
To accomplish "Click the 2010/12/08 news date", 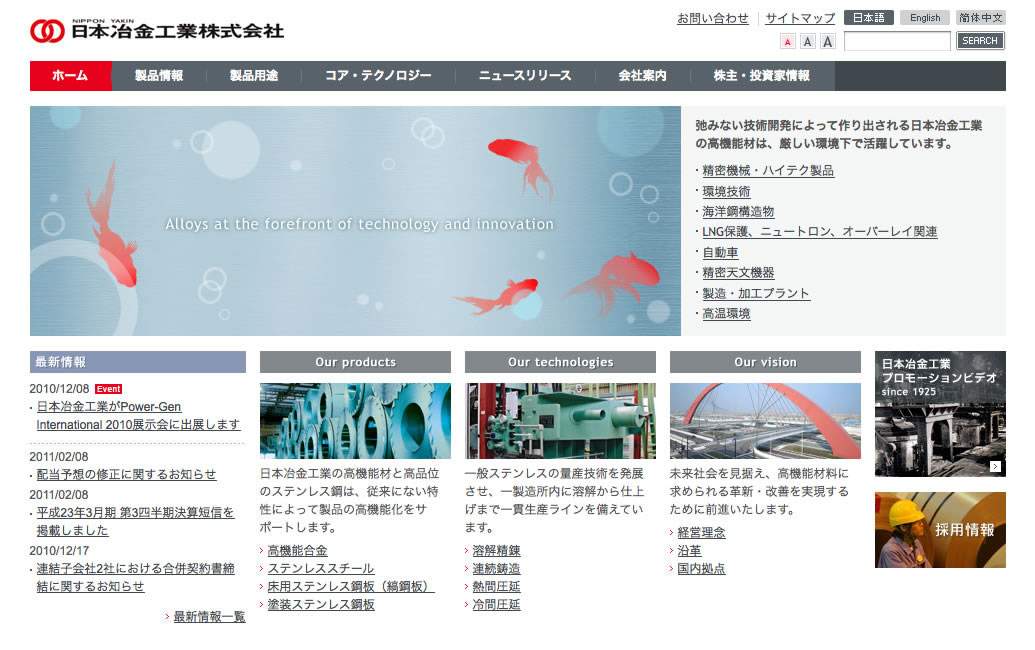I will click(59, 389).
